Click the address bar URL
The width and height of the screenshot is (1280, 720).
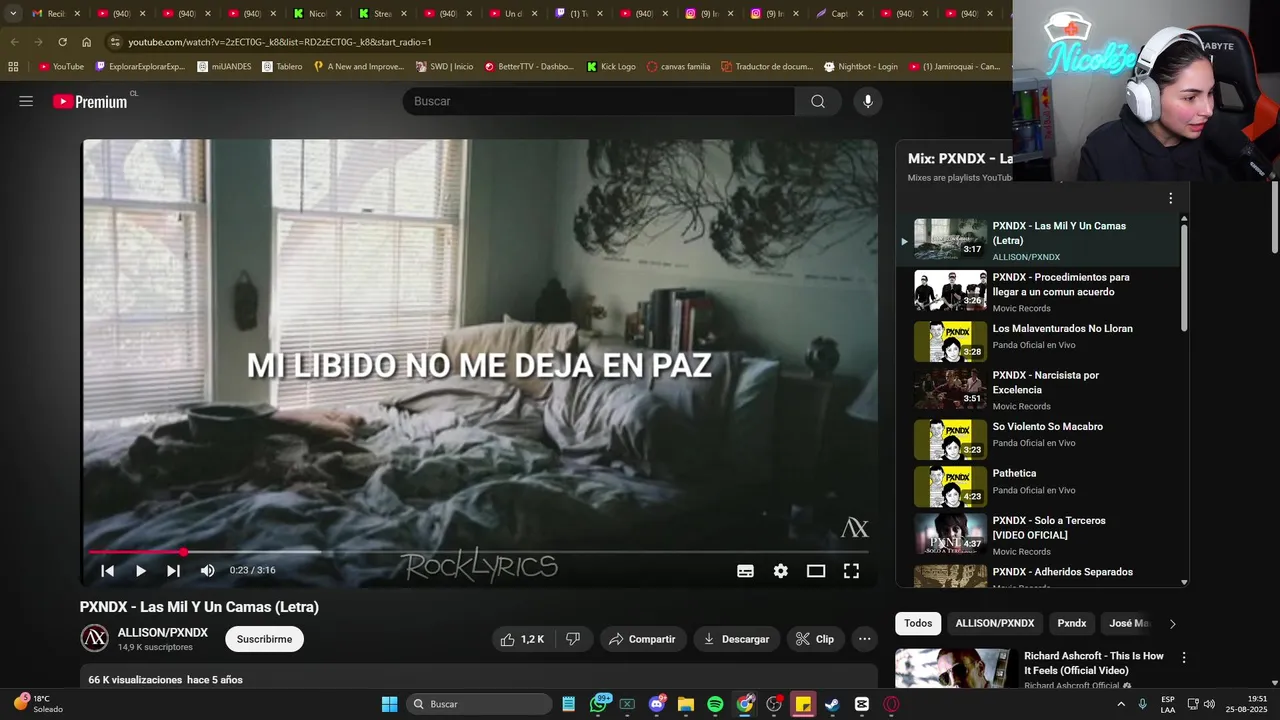(x=280, y=42)
